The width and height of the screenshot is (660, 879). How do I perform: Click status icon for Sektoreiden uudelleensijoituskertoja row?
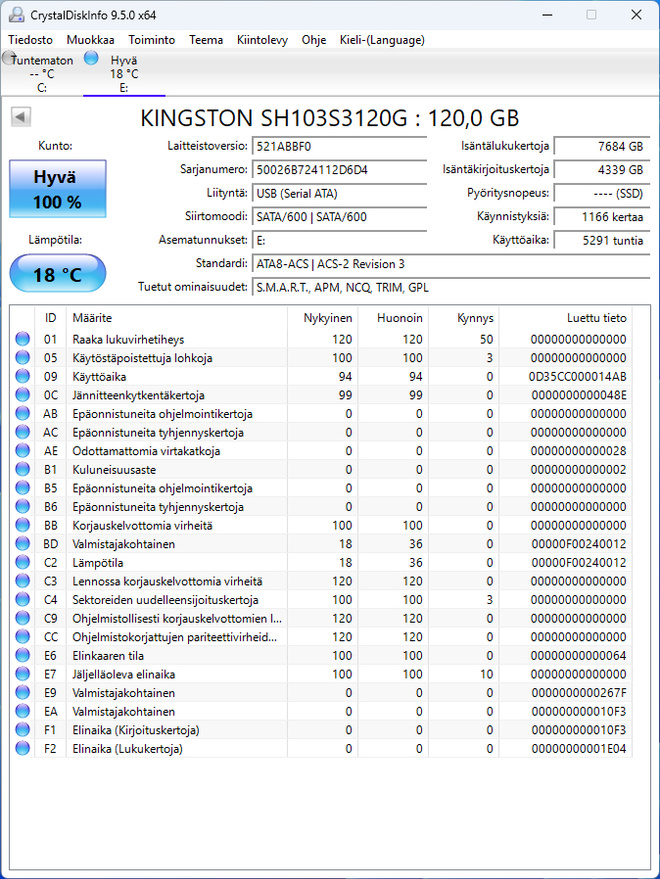click(22, 599)
